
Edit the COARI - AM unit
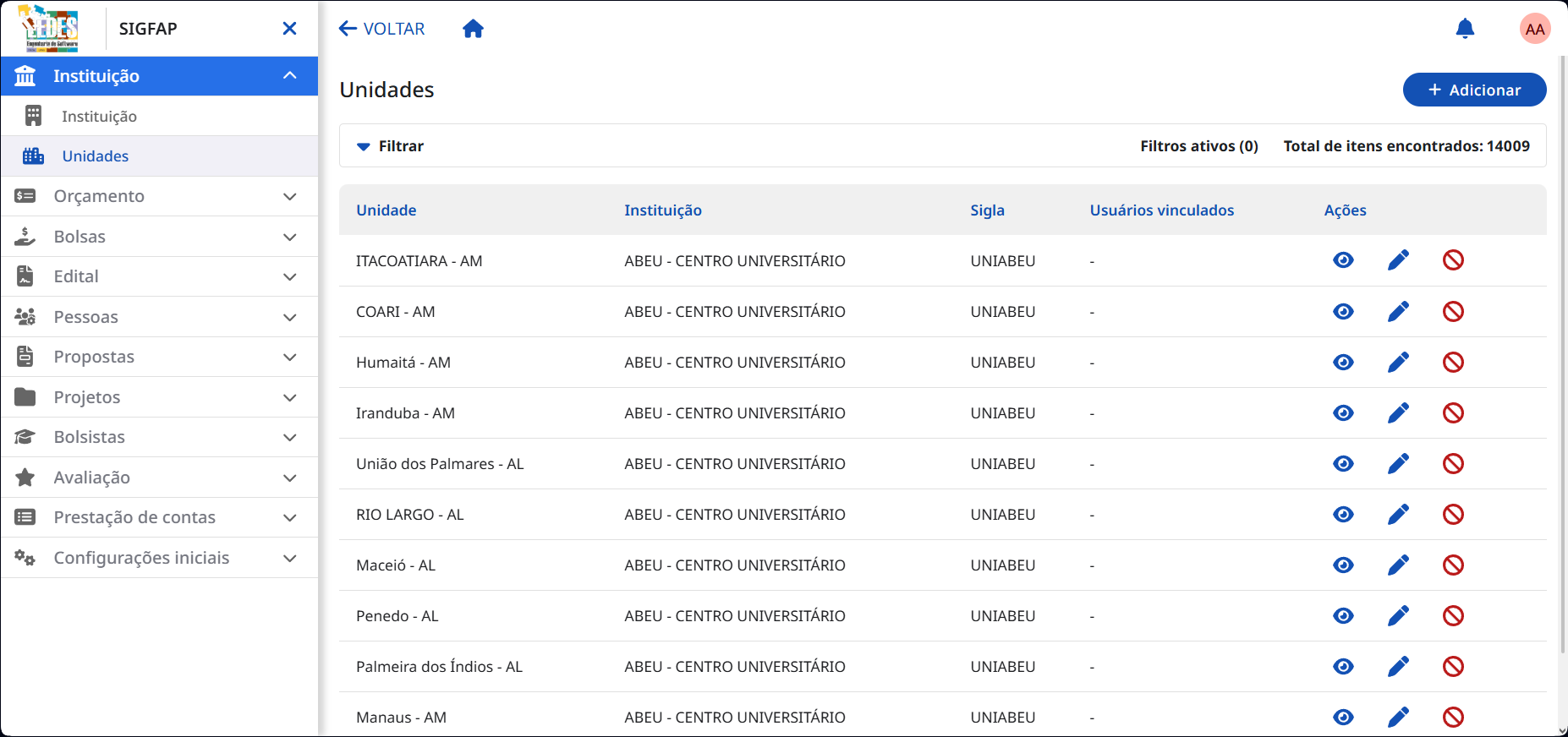[1398, 311]
